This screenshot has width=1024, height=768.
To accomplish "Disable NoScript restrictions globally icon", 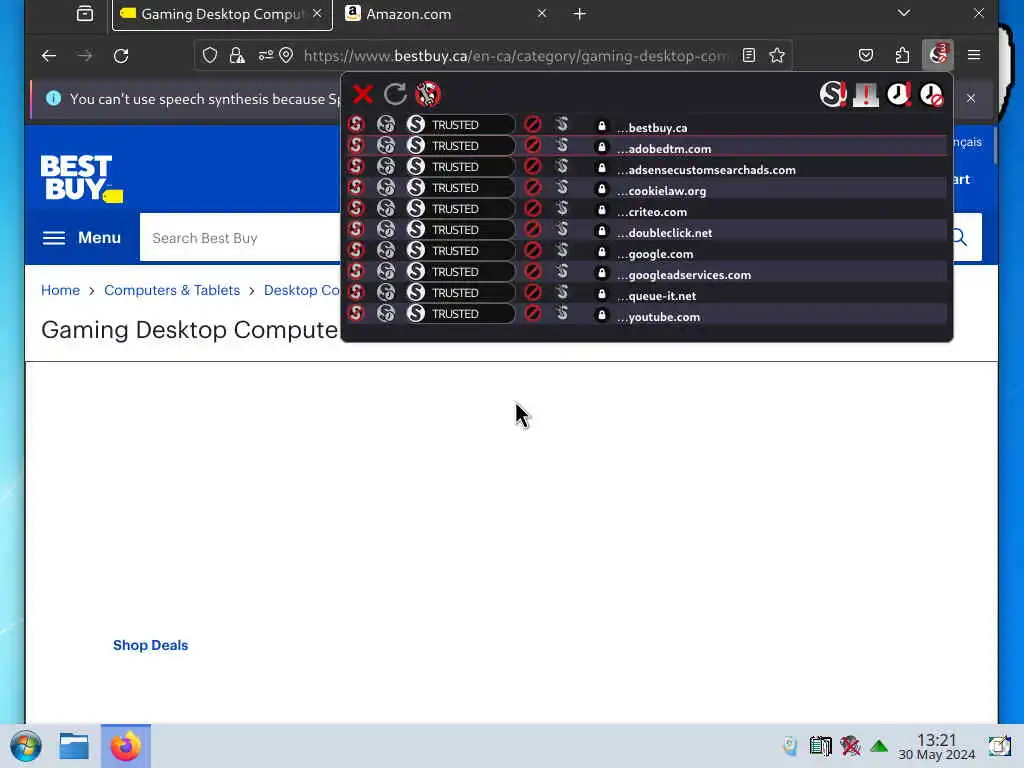I will coord(833,94).
